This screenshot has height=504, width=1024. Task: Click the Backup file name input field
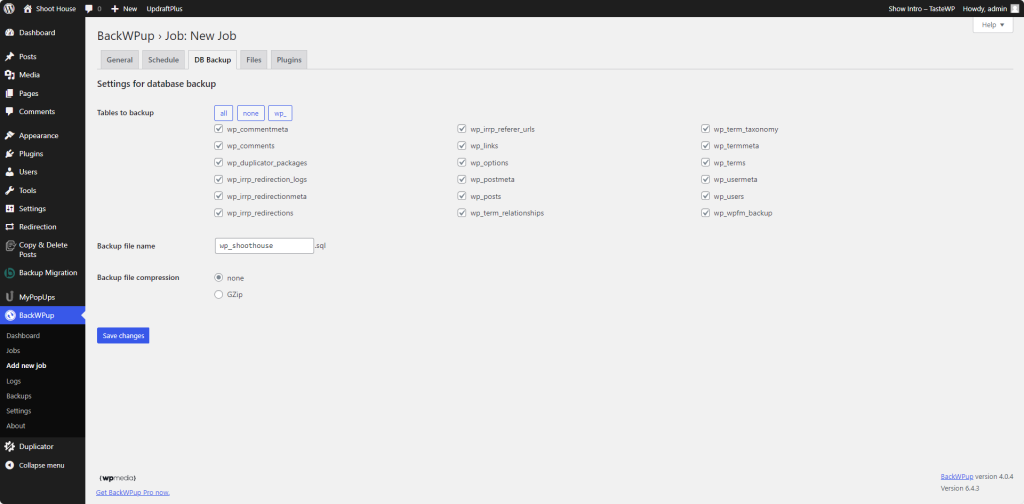click(x=264, y=245)
